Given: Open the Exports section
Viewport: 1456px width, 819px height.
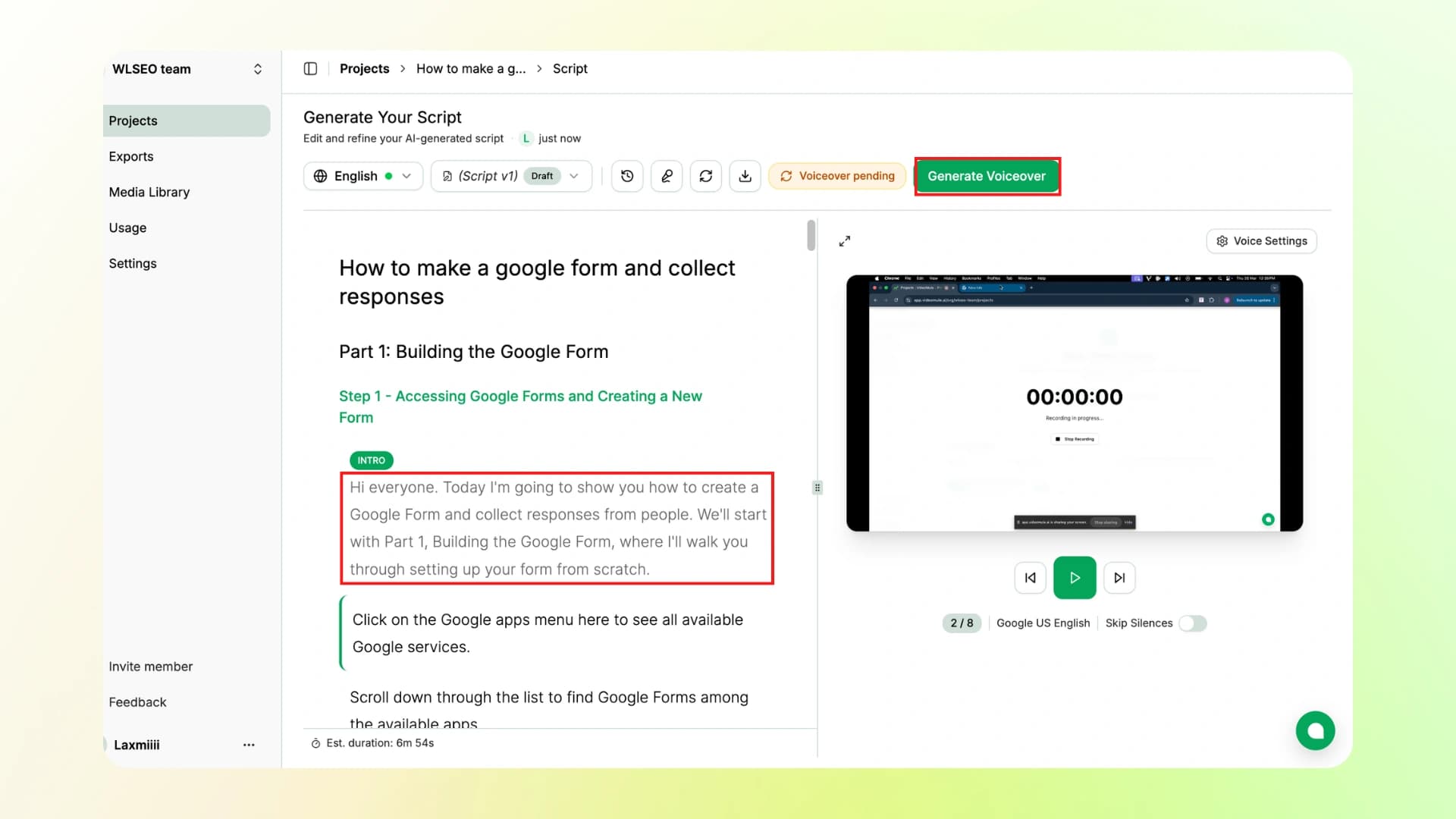Looking at the screenshot, I should pos(130,156).
